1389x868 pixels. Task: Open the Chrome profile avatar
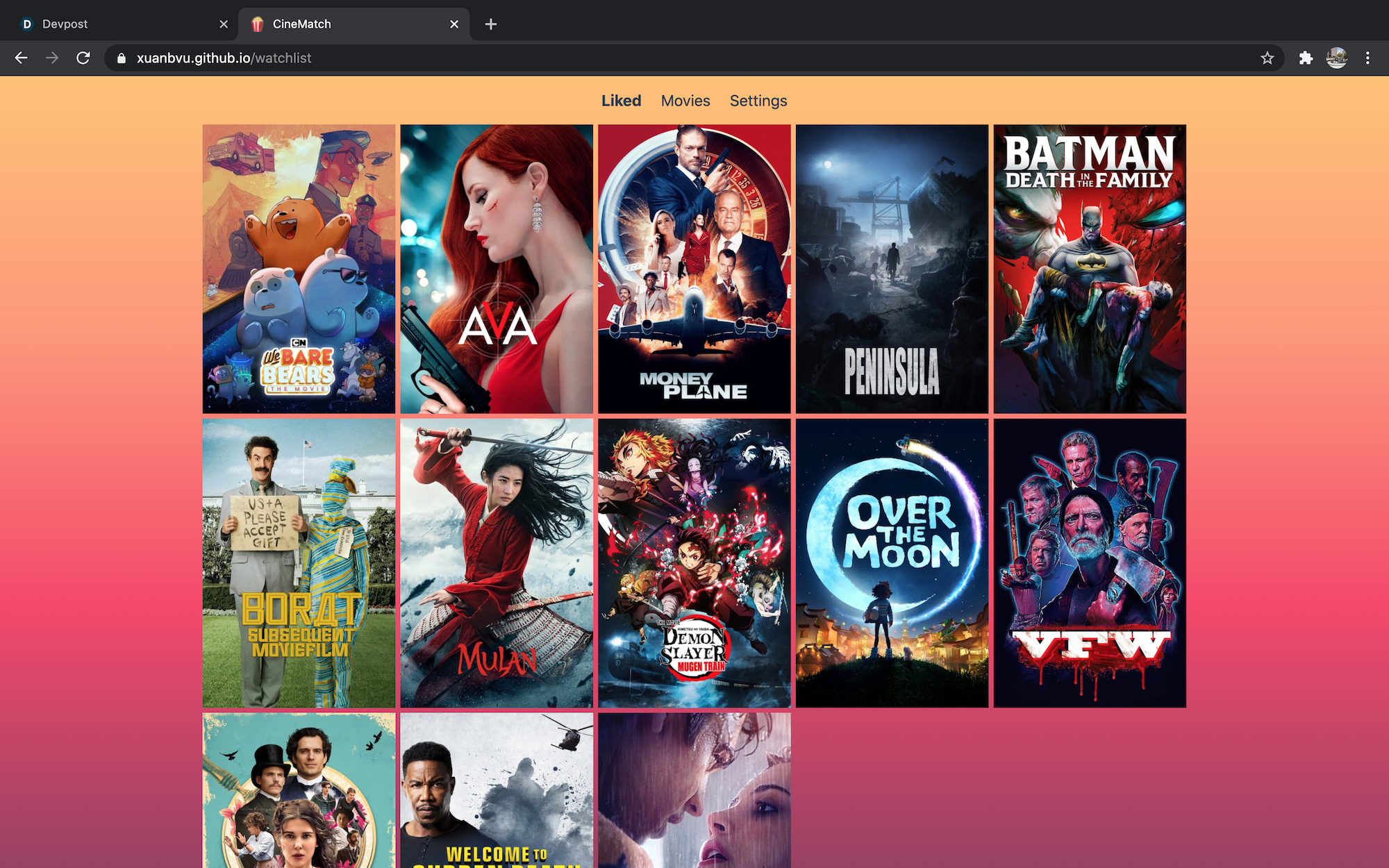click(1337, 58)
